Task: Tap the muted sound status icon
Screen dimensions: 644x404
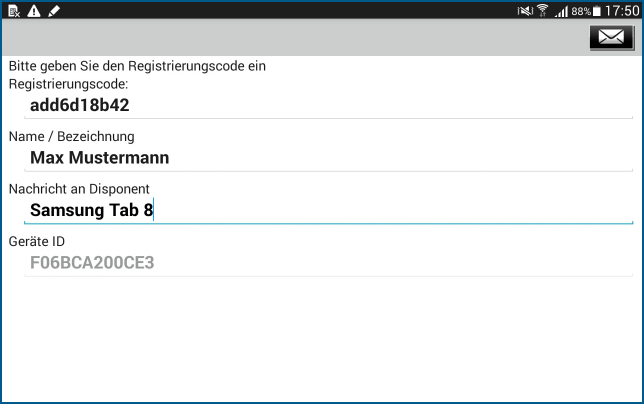Action: click(x=525, y=11)
